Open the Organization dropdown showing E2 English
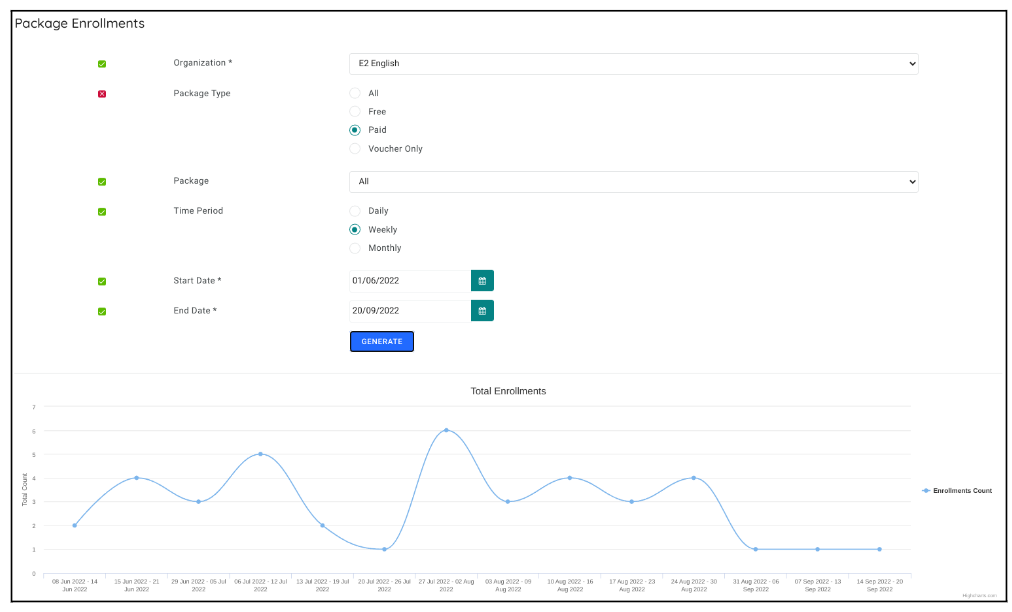Screen dimensions: 1012x612 [x=633, y=63]
